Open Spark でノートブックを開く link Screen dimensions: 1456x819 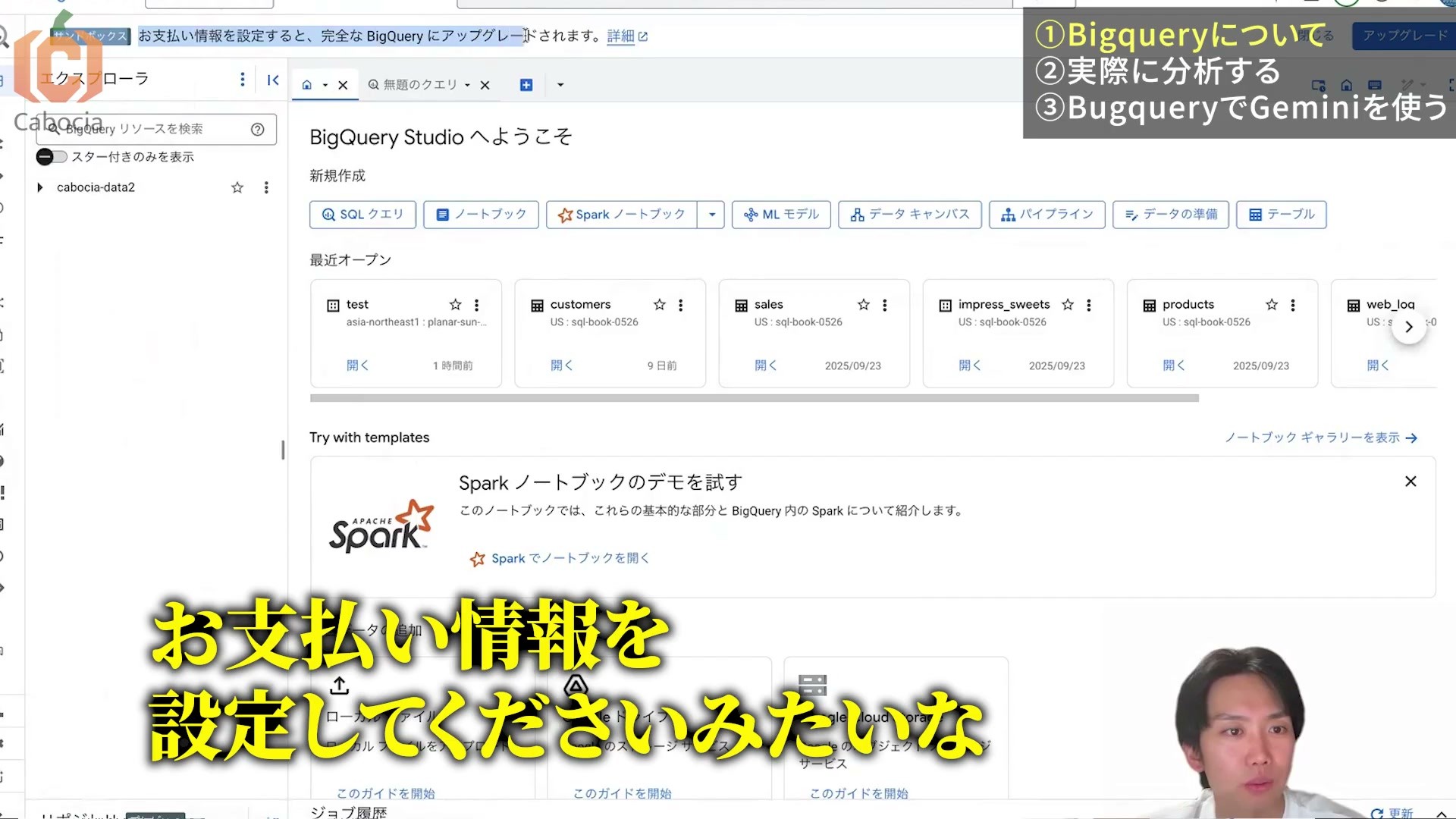pos(560,559)
